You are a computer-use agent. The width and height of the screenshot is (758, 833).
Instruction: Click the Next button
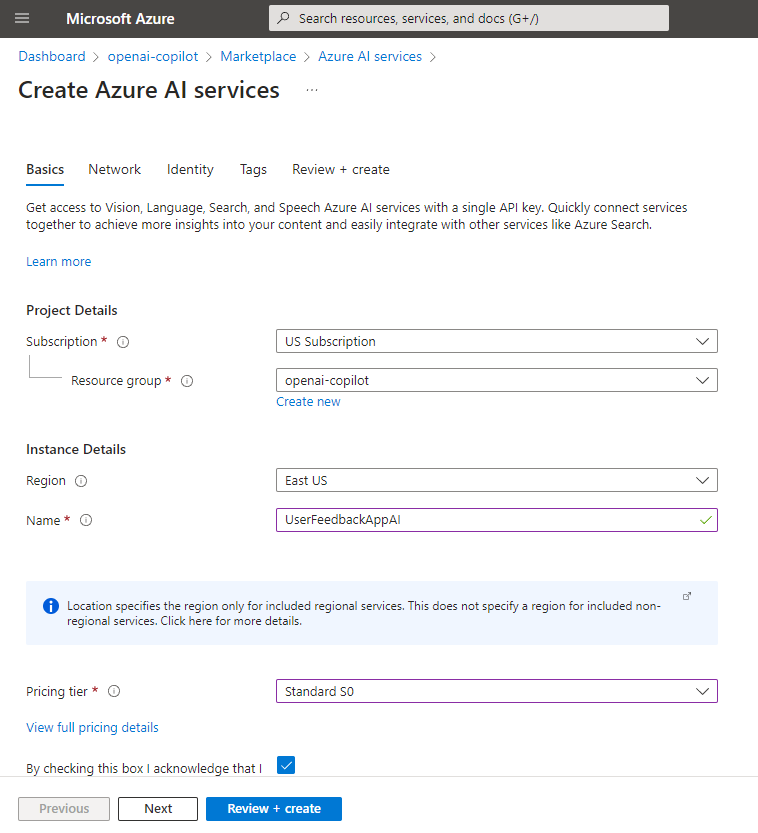[x=158, y=809]
